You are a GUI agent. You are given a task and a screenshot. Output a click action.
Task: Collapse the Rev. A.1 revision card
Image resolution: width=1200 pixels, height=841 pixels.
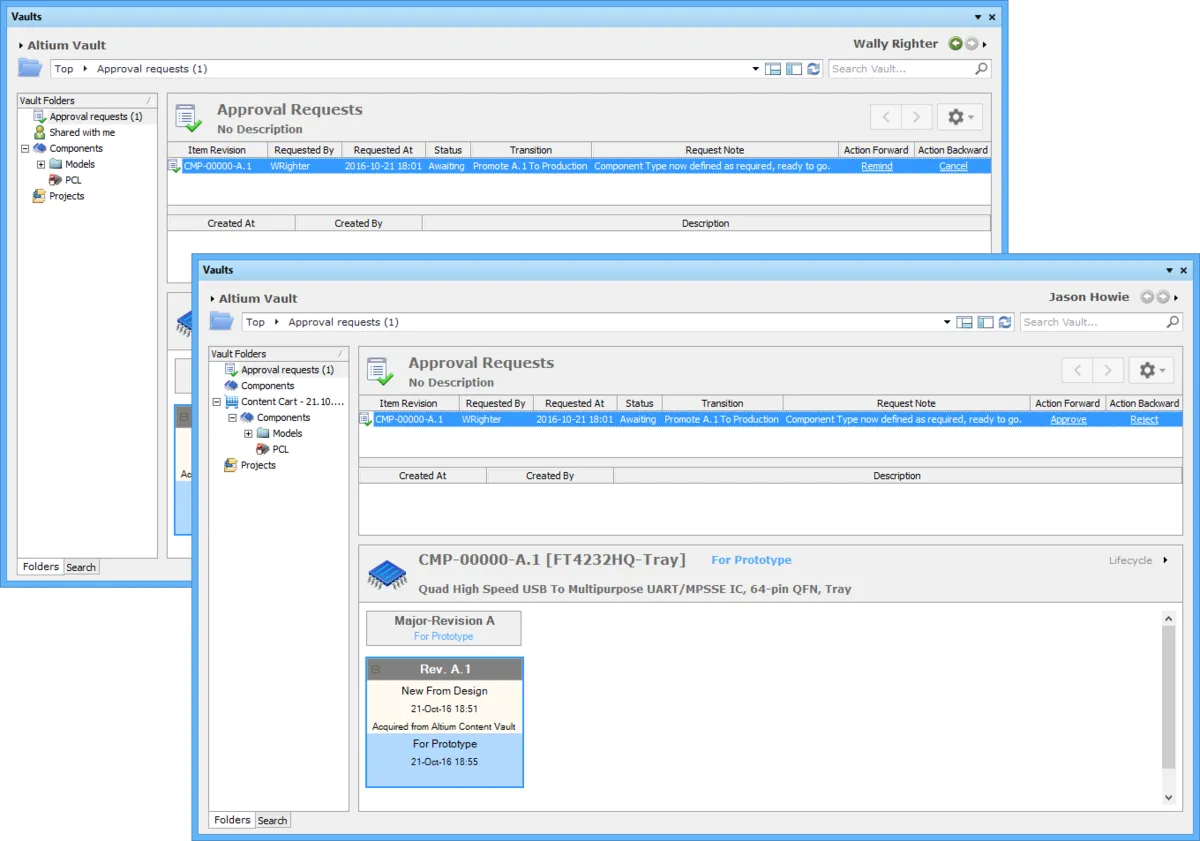(x=376, y=669)
